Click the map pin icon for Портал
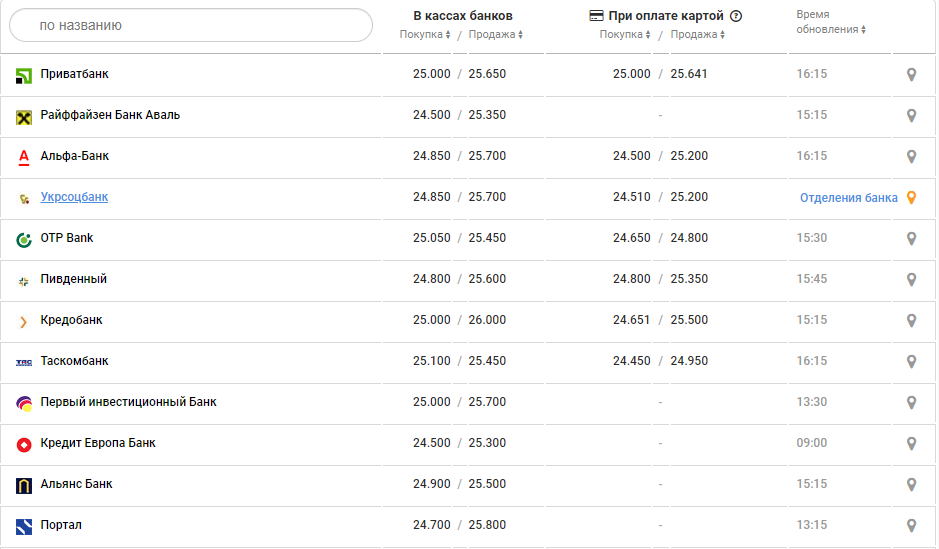Image resolution: width=939 pixels, height=549 pixels. [x=911, y=526]
